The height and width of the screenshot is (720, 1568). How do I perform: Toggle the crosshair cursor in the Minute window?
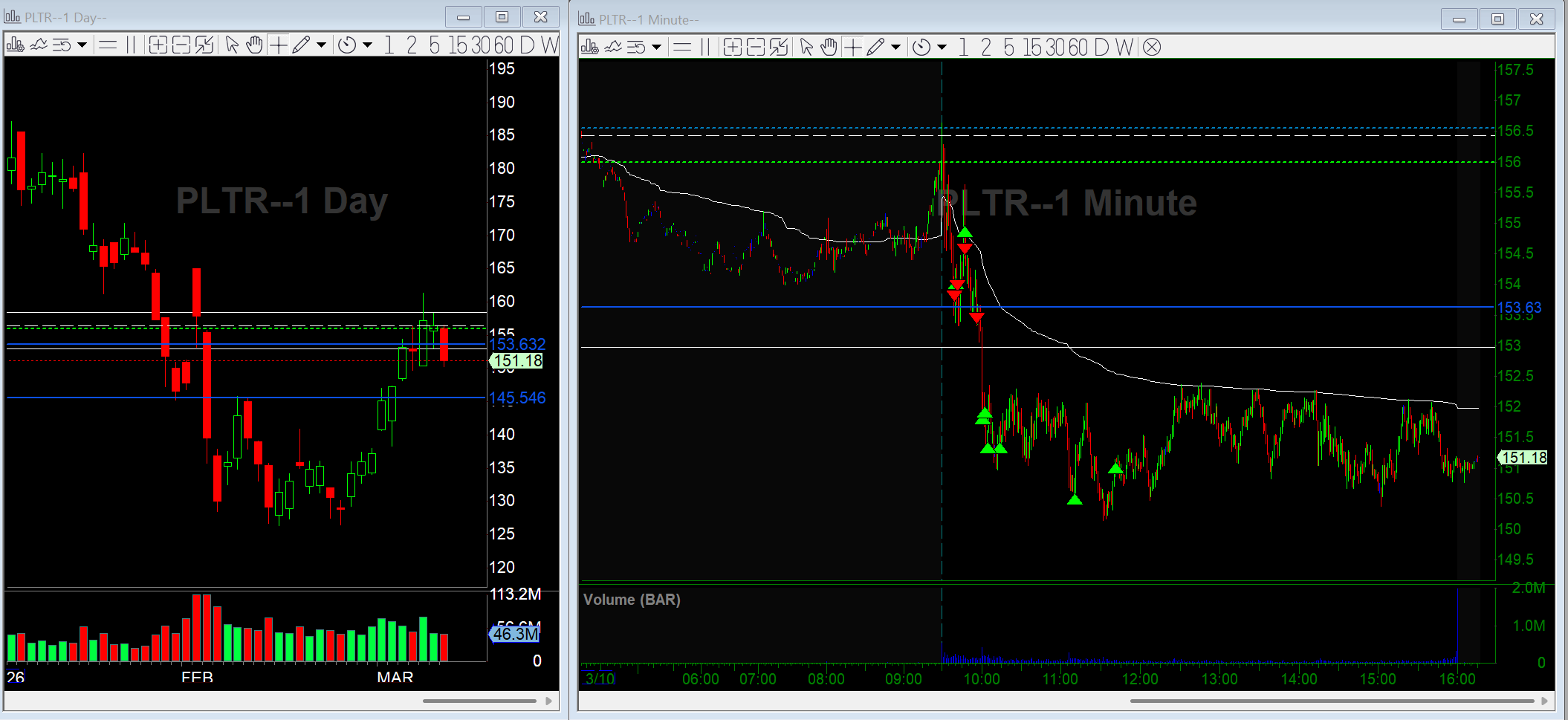tap(852, 48)
